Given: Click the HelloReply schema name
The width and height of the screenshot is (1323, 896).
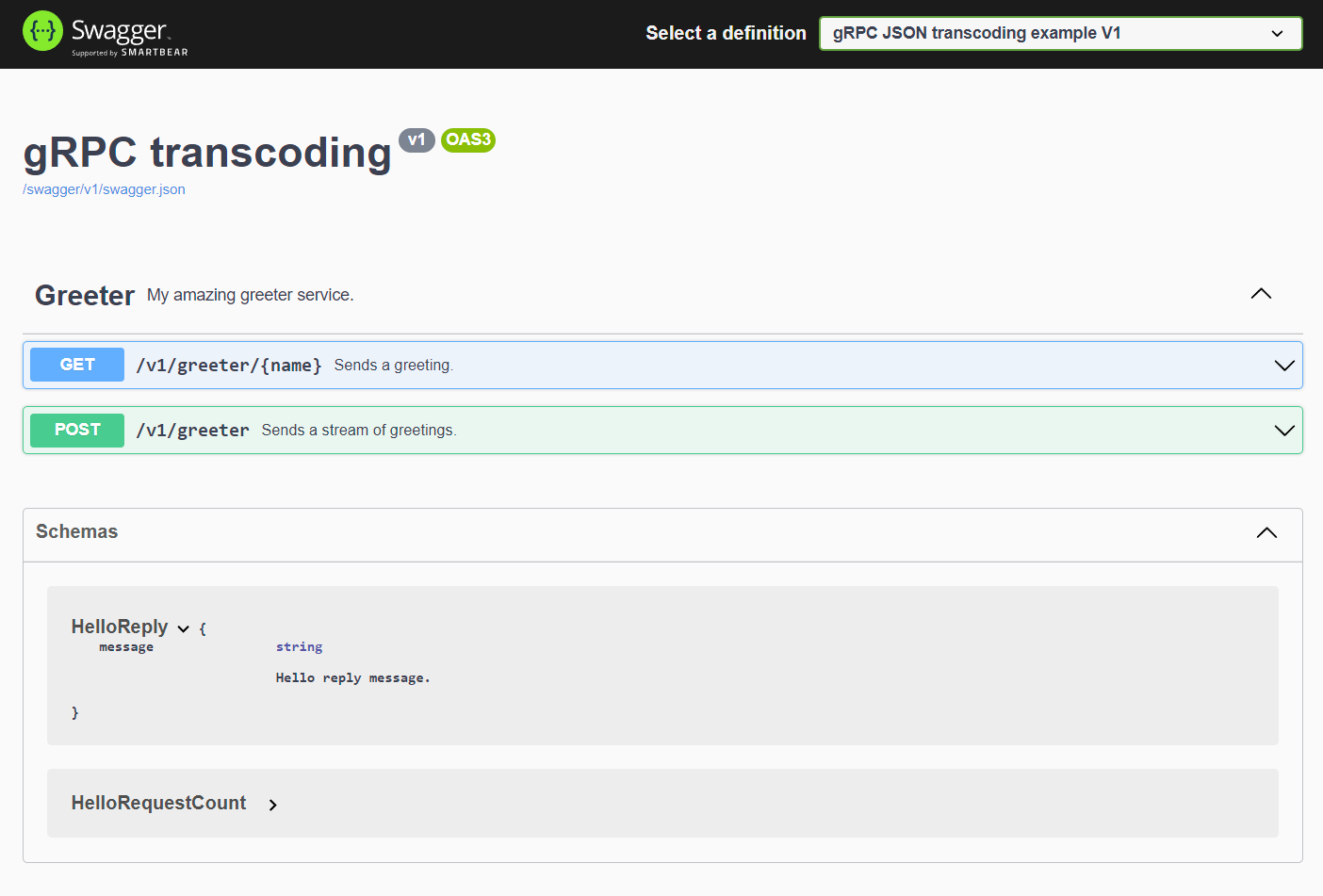Looking at the screenshot, I should pos(121,627).
